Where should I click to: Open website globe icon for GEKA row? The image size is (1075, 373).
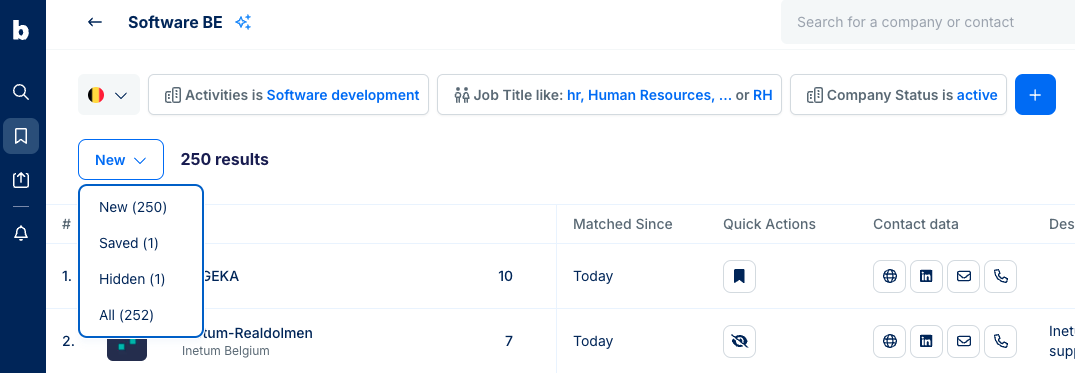click(x=890, y=276)
